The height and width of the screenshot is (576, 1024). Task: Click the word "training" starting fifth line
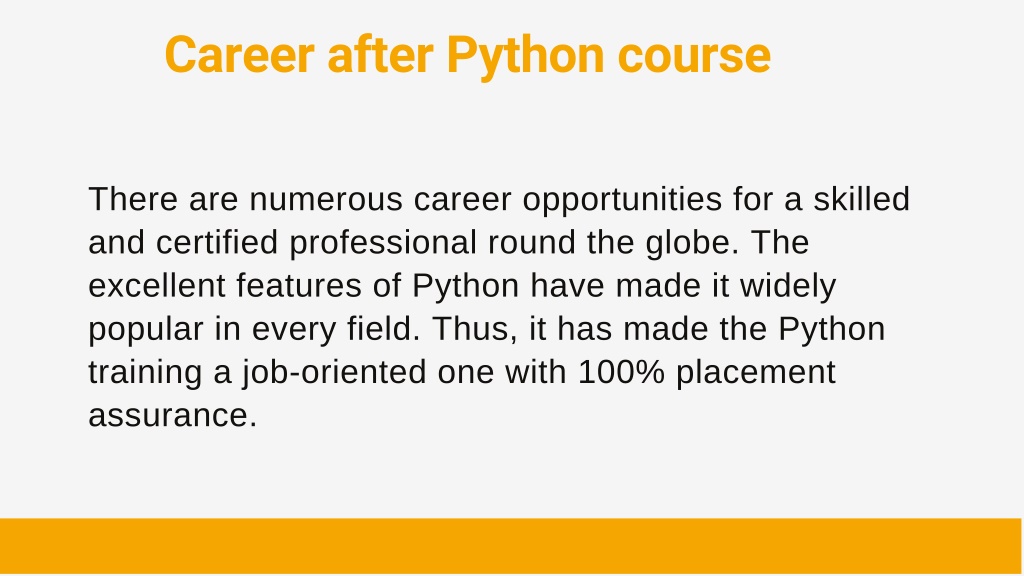145,374
